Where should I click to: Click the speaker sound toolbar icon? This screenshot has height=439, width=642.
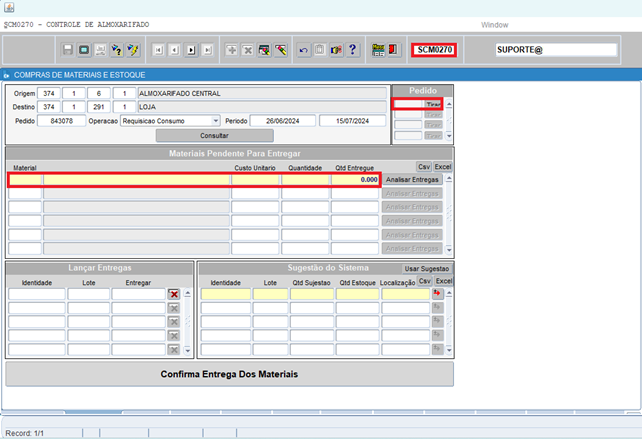336,50
